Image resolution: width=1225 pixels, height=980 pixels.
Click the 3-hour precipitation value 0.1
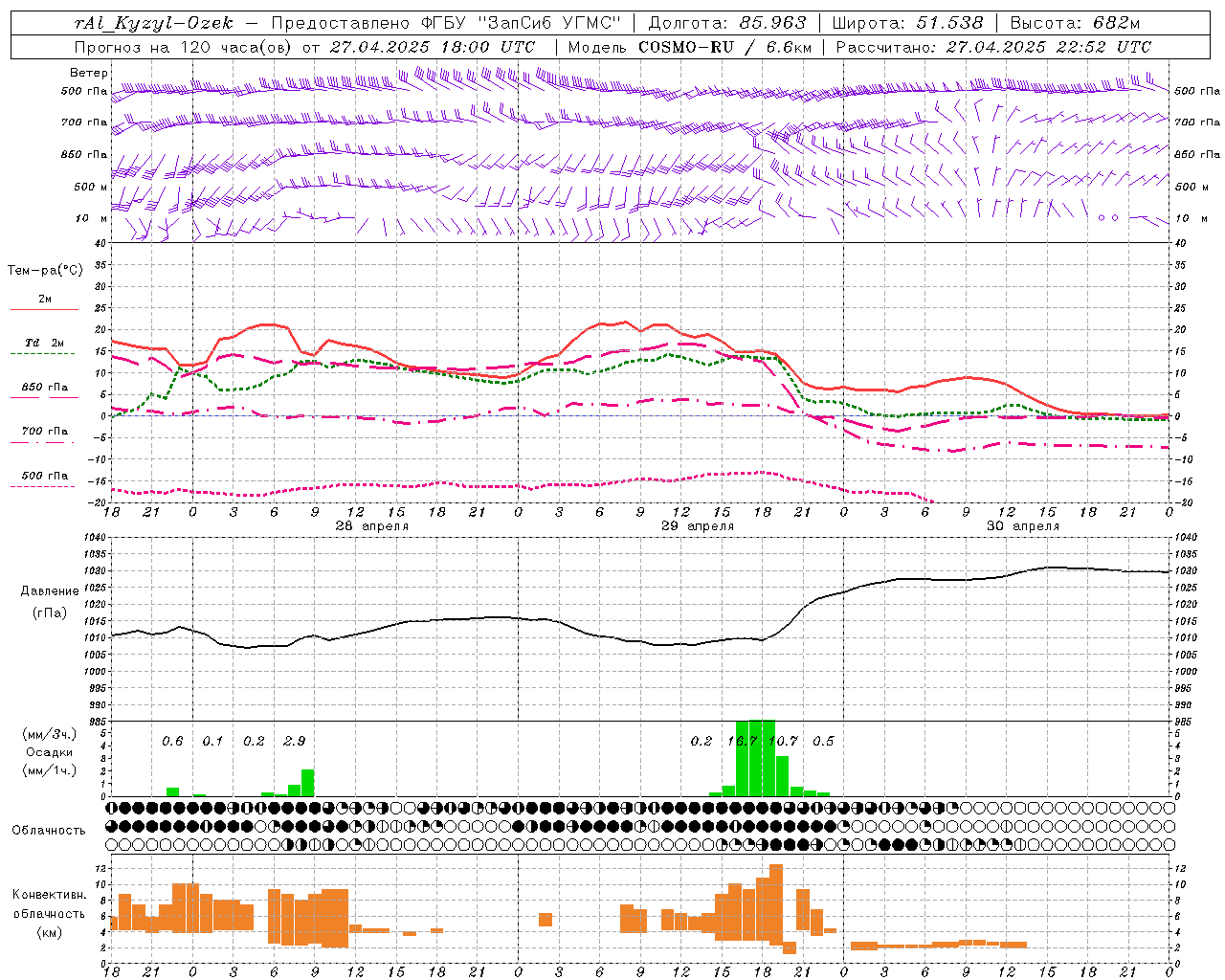click(x=212, y=741)
